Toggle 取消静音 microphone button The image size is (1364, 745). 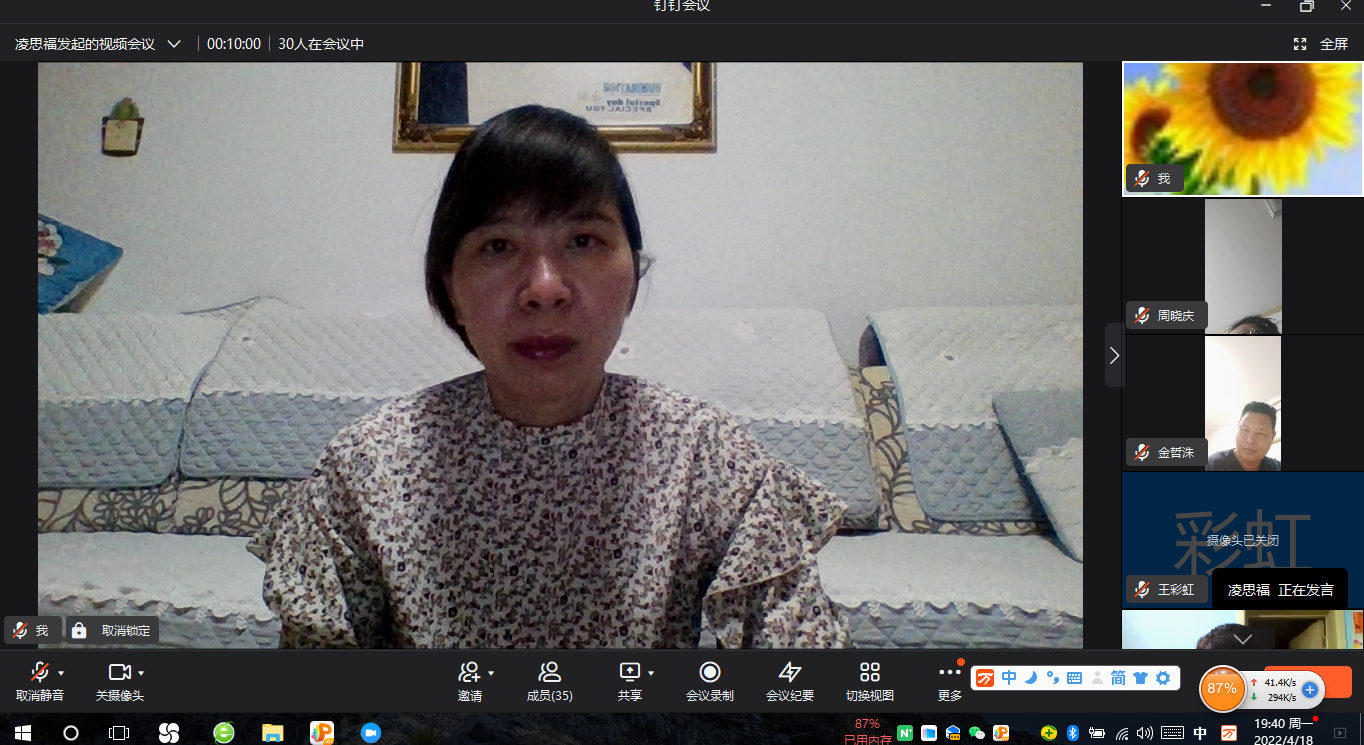click(x=39, y=673)
